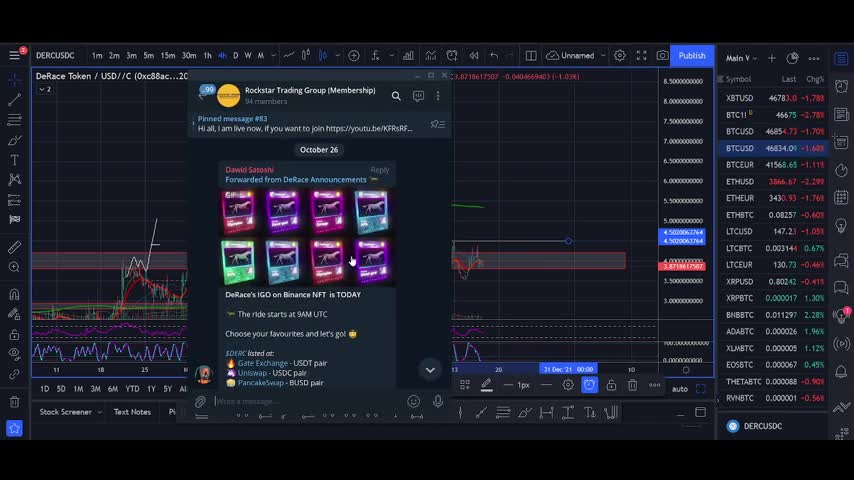
Task: Open the favorites star toolbar button
Action: [x=14, y=428]
